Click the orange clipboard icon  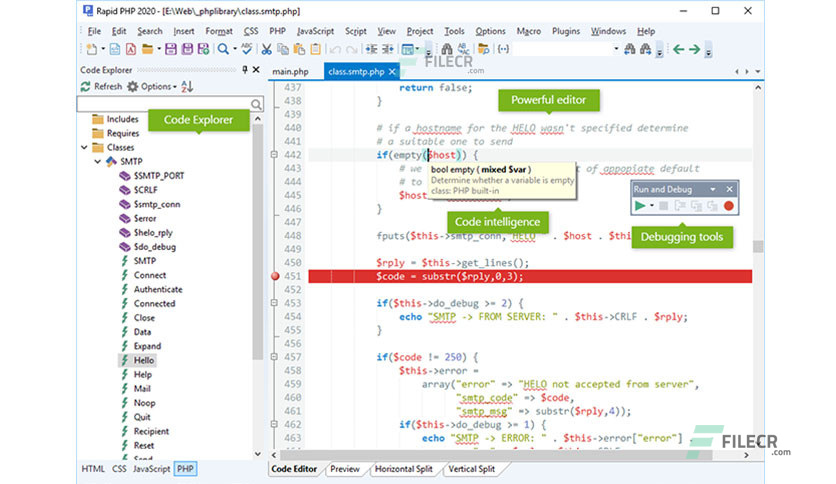[x=316, y=50]
